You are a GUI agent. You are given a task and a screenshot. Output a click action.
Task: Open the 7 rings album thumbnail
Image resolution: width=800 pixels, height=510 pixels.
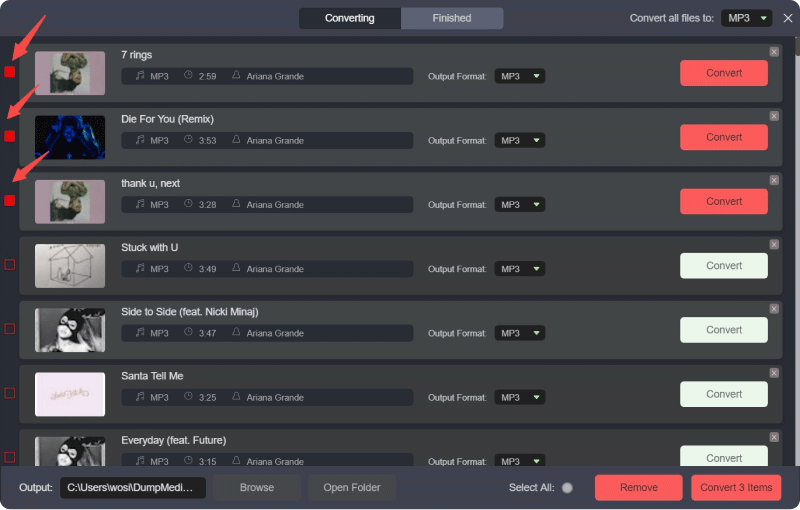(70, 73)
